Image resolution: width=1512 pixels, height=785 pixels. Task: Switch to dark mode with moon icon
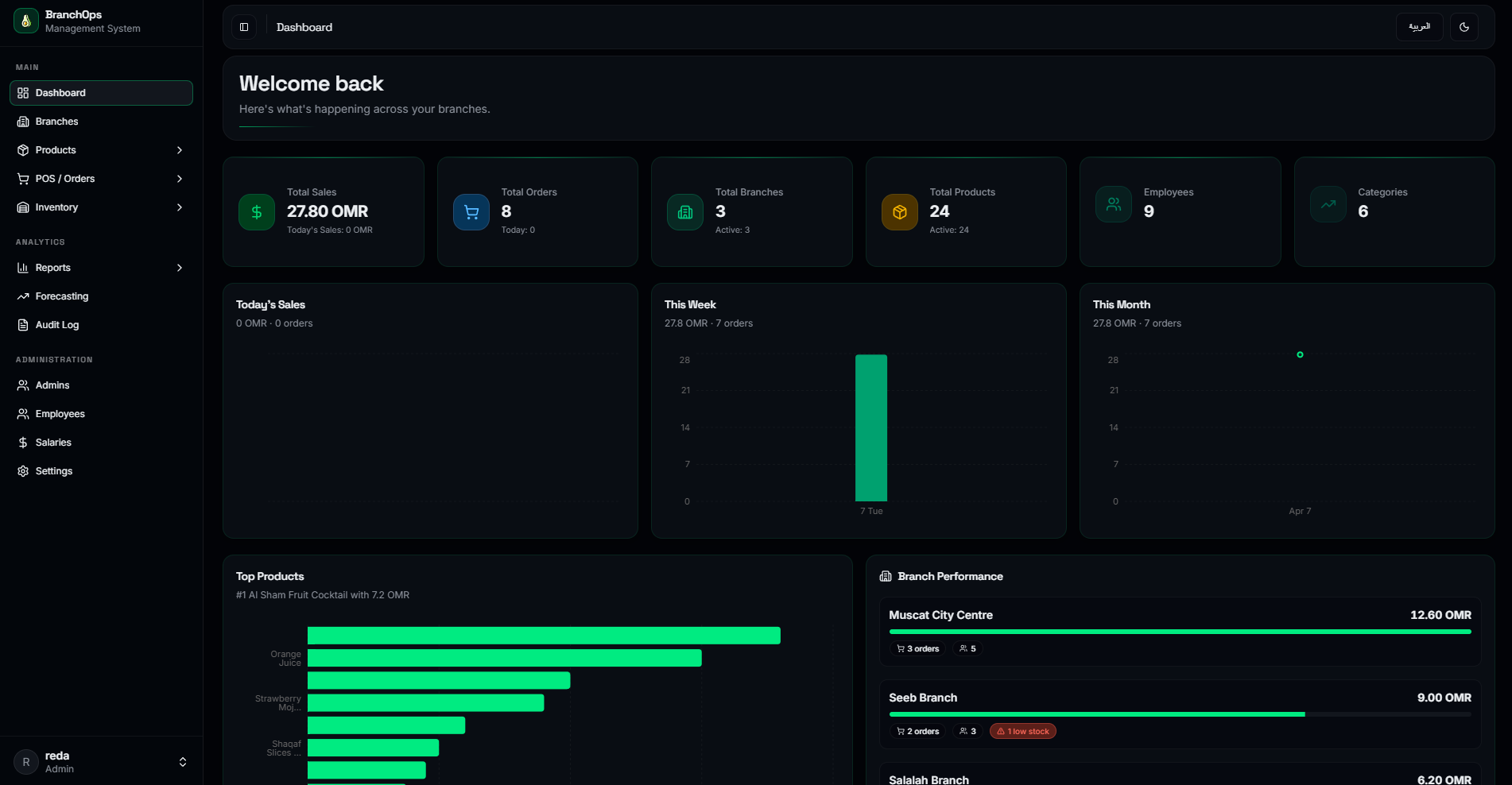[1464, 27]
